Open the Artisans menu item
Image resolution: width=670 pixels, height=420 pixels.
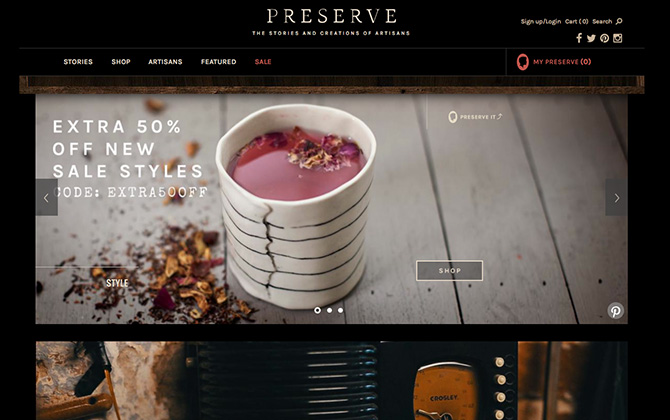point(165,62)
